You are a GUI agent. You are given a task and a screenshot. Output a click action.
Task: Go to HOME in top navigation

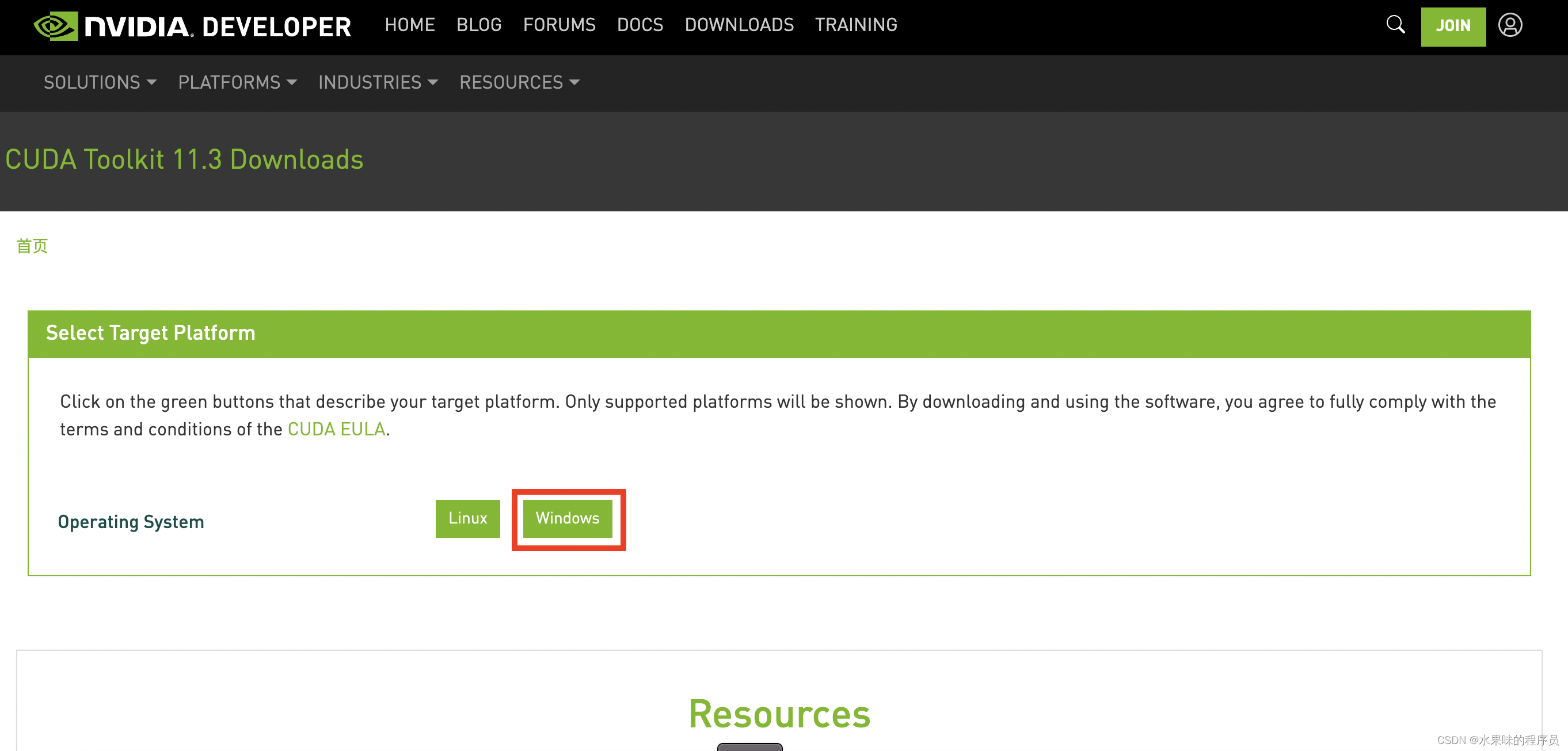coord(410,25)
